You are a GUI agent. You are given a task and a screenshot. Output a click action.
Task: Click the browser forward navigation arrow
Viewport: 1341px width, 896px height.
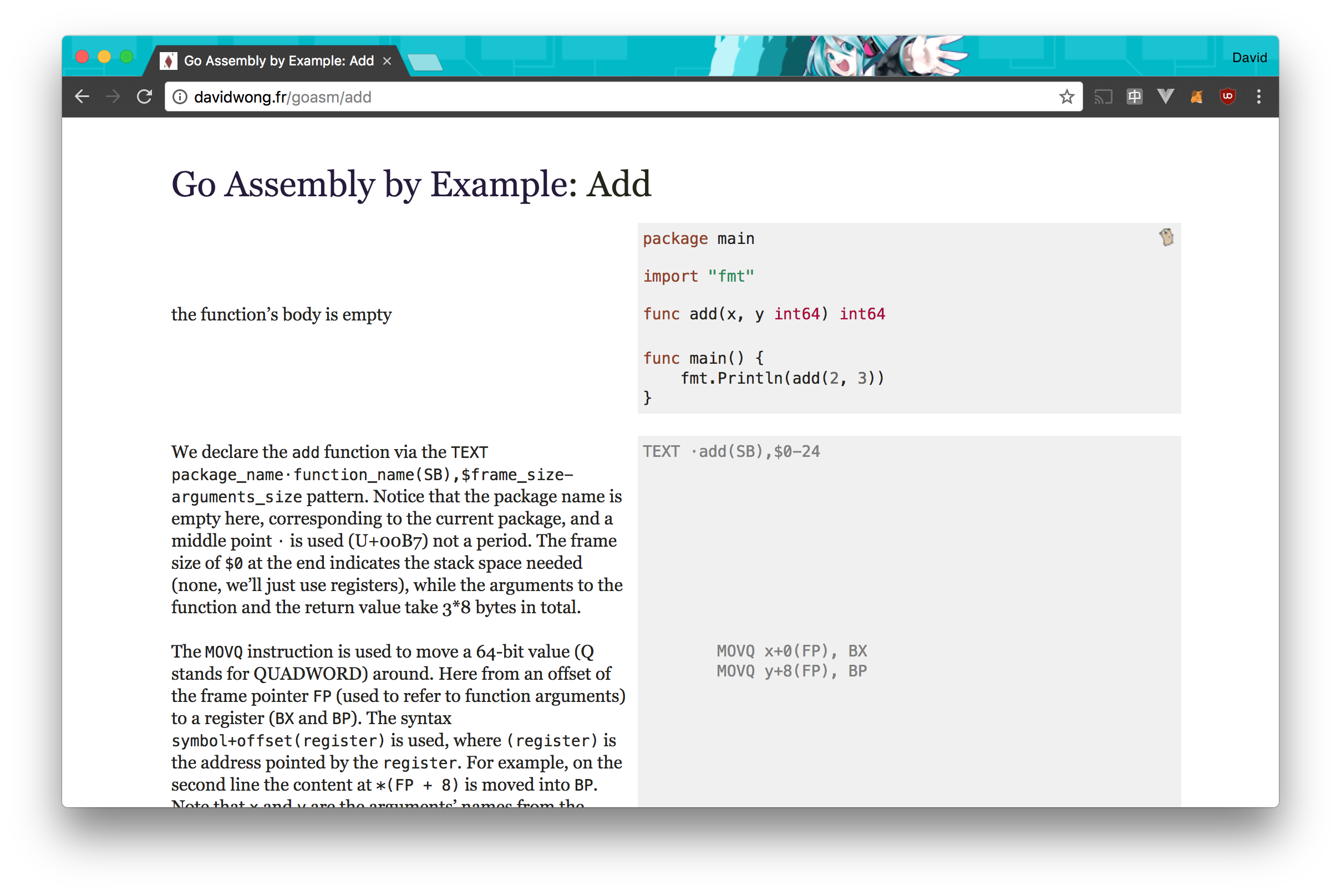114,97
